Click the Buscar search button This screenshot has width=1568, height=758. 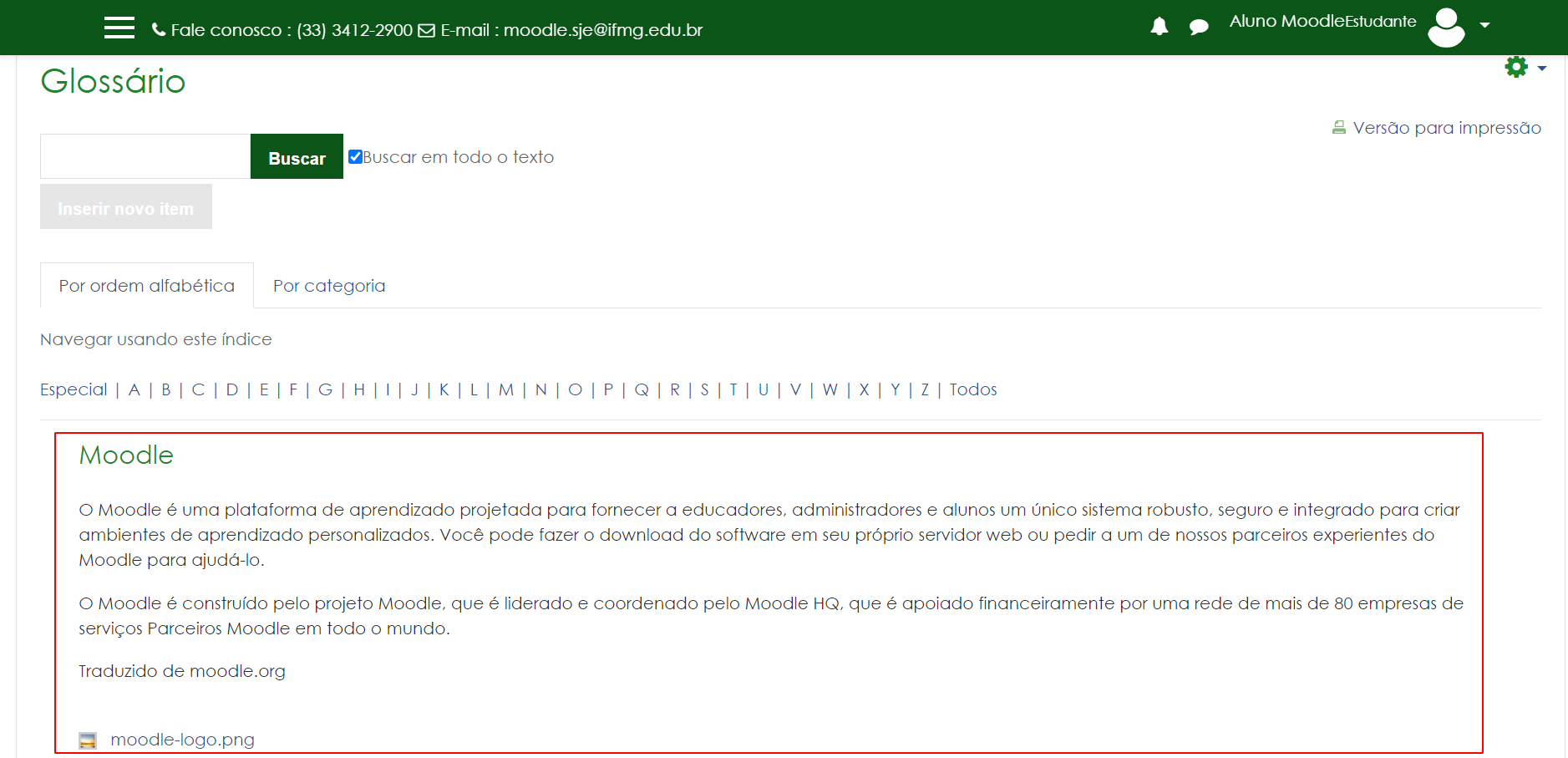(296, 156)
